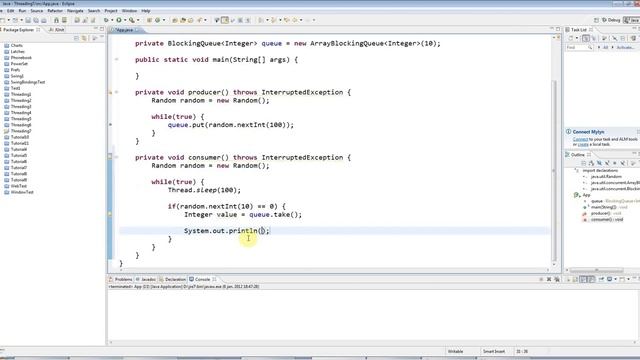Open the Edit menu

11,11
